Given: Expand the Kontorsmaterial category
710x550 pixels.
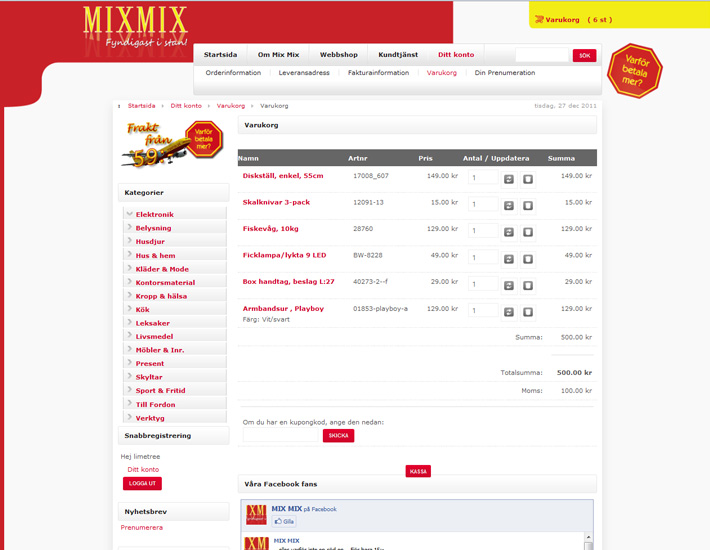Looking at the screenshot, I should [x=130, y=282].
